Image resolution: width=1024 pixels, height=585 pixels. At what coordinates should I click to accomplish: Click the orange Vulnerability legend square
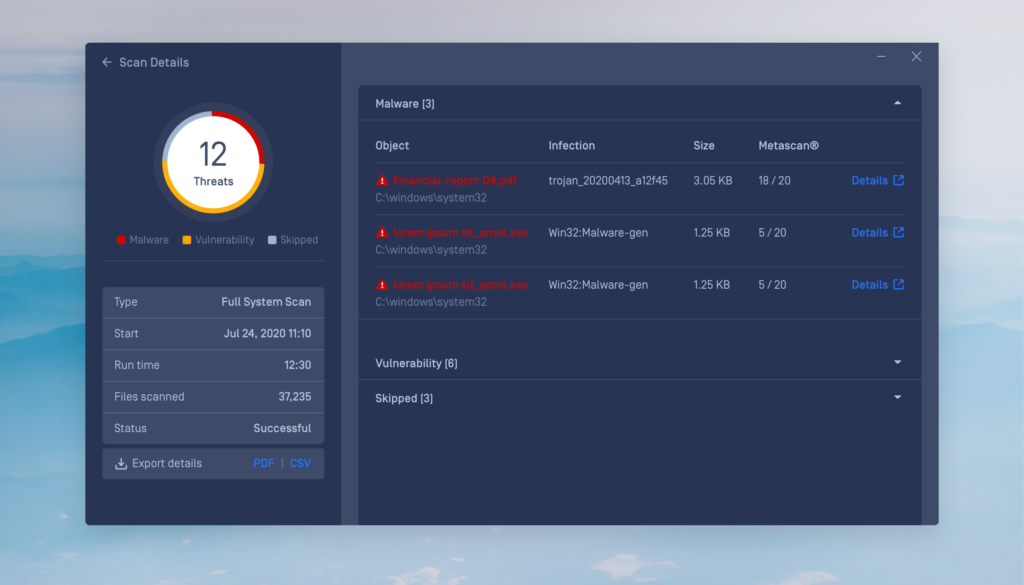[x=186, y=240]
